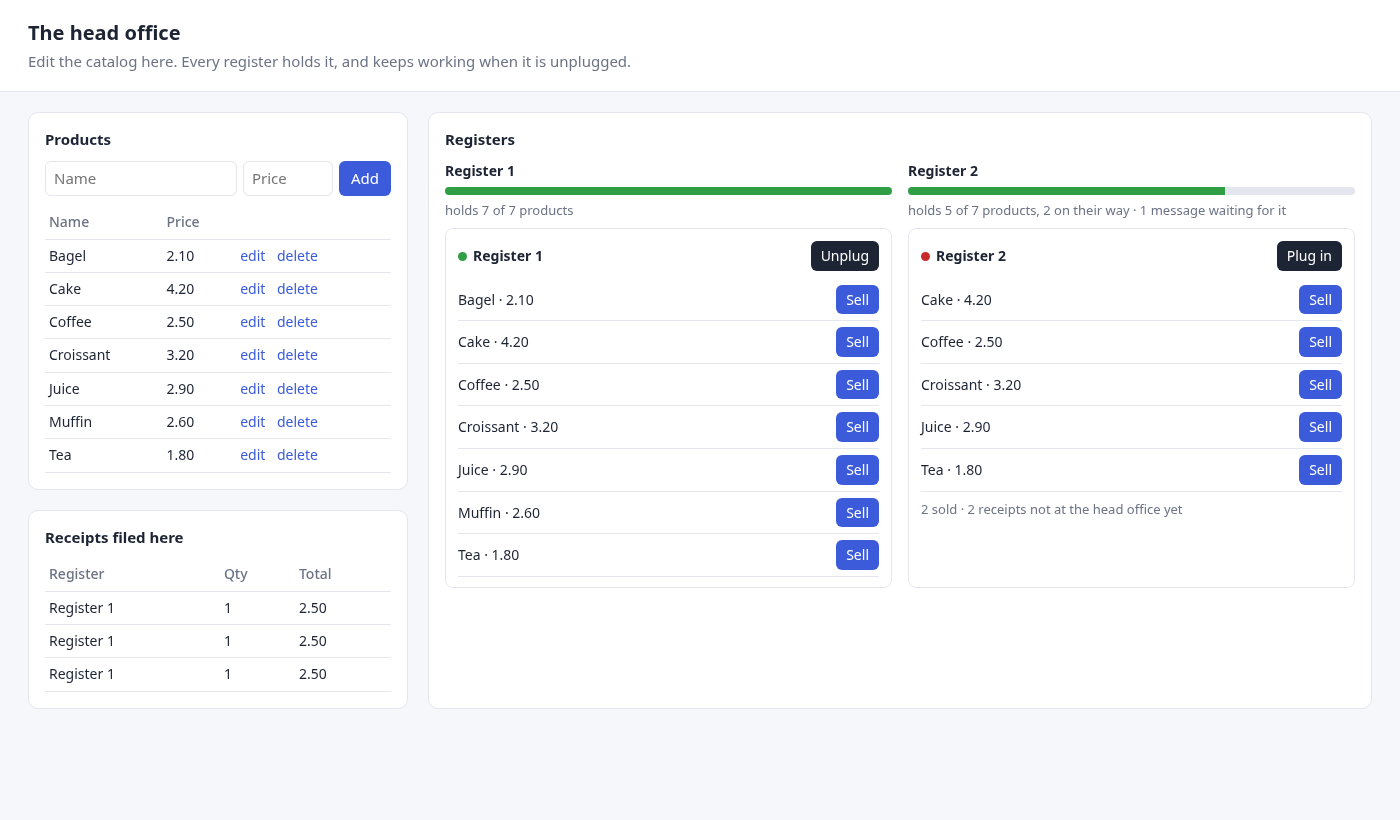Click the Muffin price 2.60 in Products table

(x=180, y=422)
